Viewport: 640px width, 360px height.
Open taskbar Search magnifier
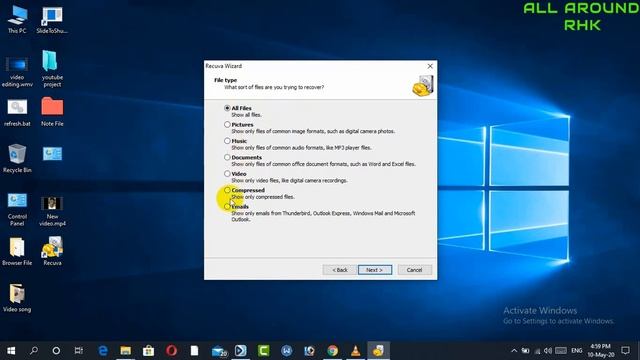pos(34,351)
